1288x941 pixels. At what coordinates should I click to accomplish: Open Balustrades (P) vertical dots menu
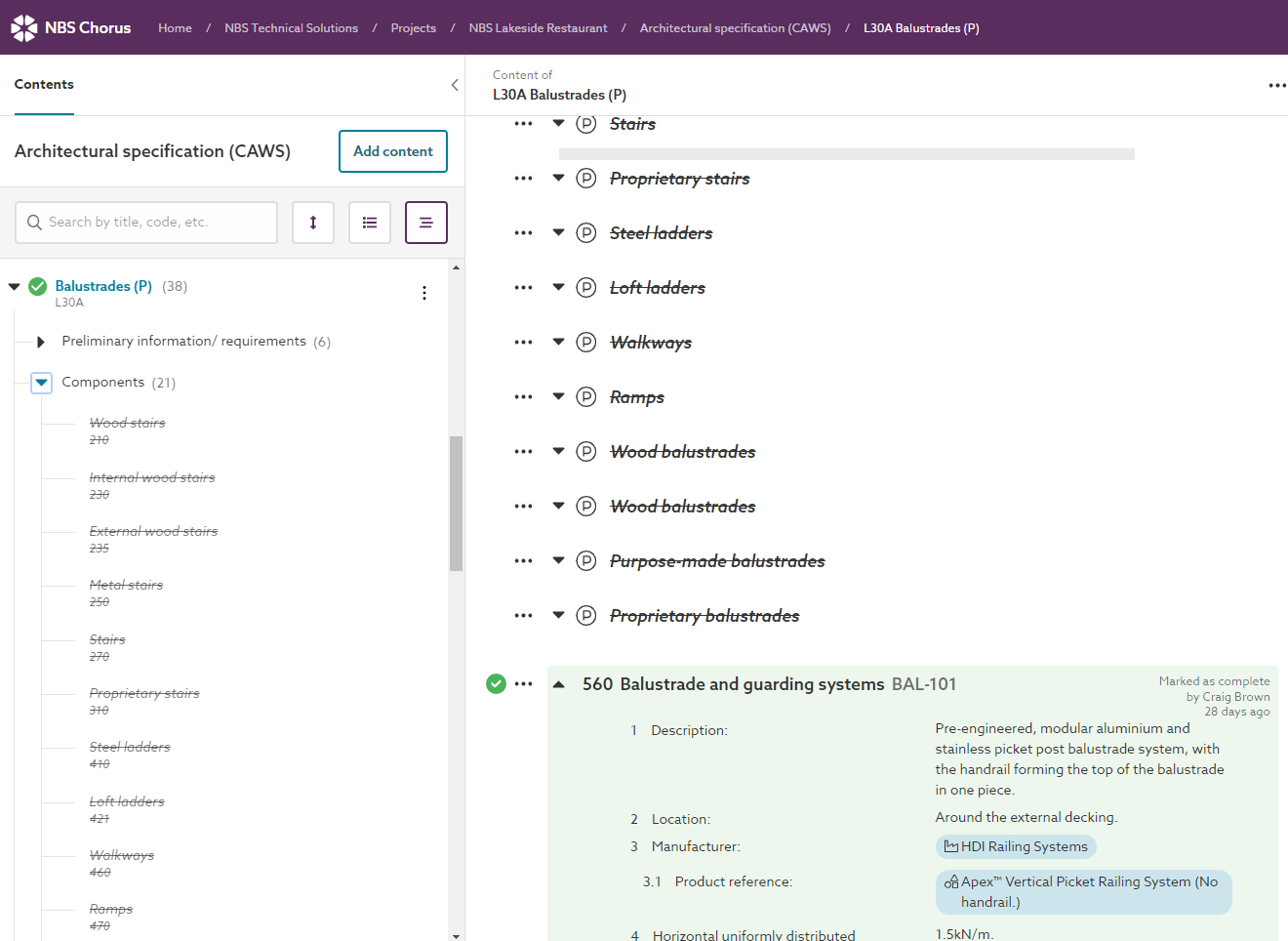(x=424, y=293)
